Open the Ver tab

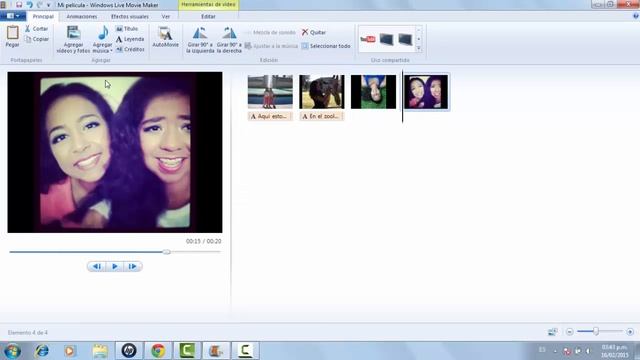click(x=165, y=16)
